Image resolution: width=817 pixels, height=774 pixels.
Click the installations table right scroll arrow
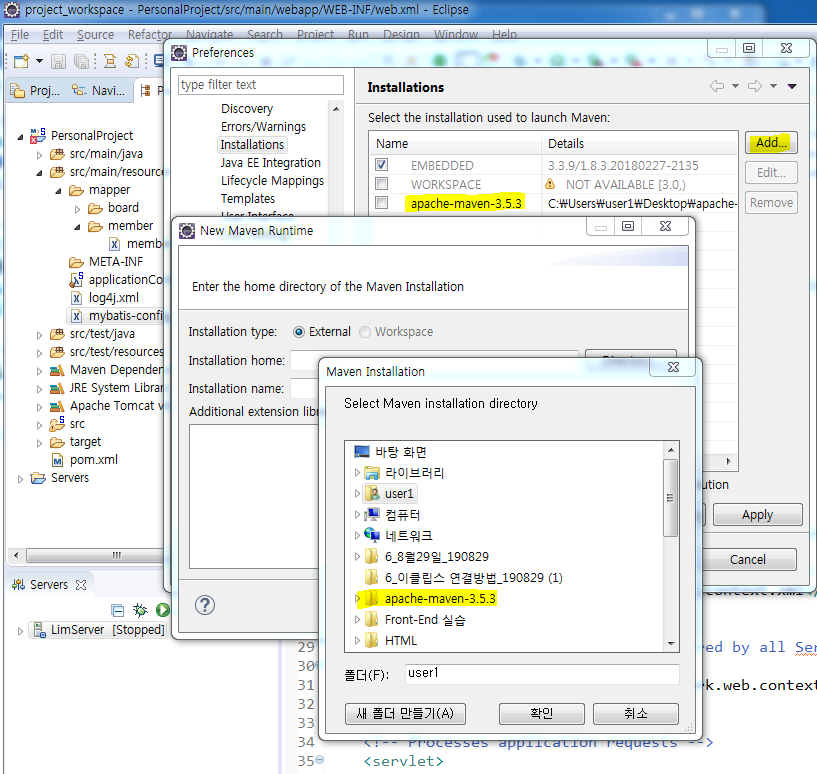(728, 461)
